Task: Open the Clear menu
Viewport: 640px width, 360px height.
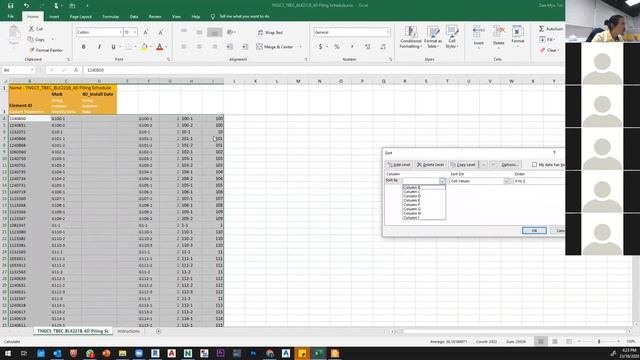Action: tap(549, 50)
